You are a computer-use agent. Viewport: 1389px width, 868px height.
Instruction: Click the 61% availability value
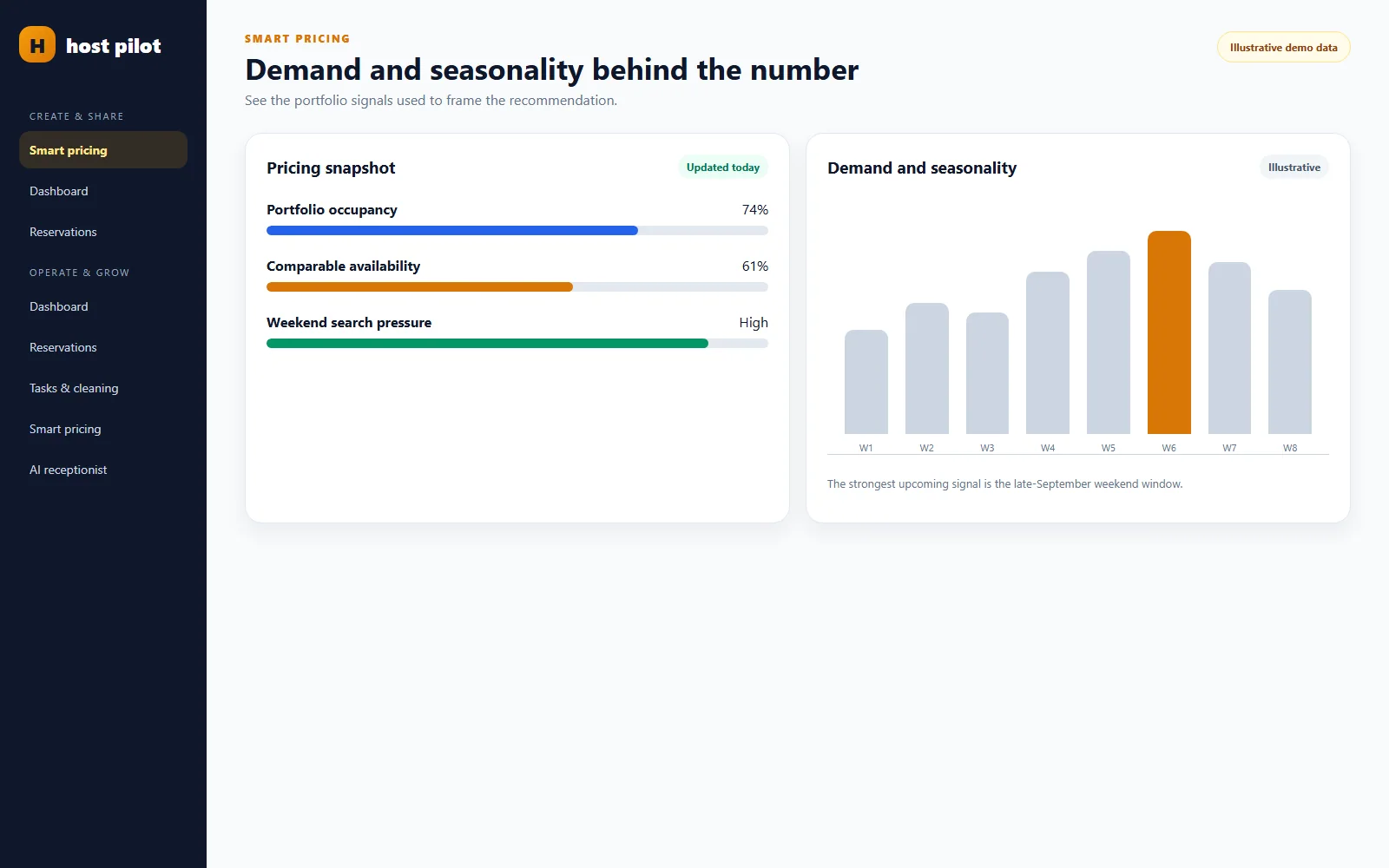click(x=755, y=266)
